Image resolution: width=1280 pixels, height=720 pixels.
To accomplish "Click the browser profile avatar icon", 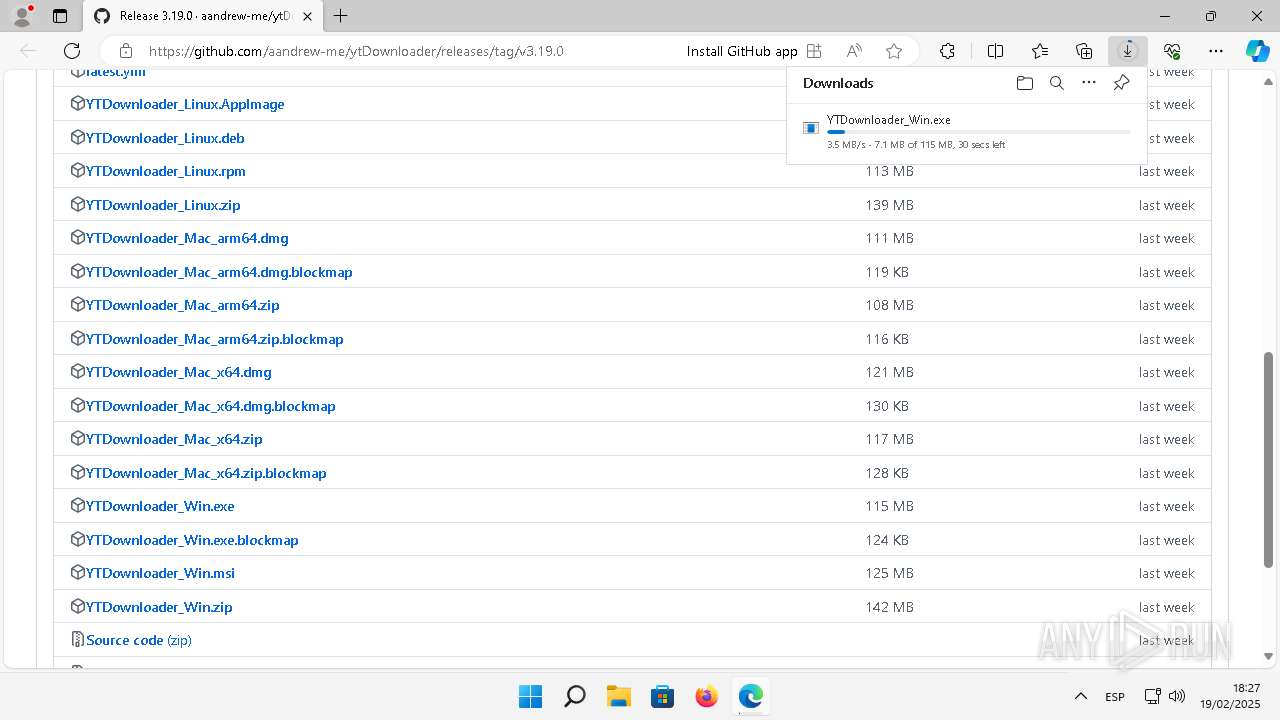I will coord(22,16).
